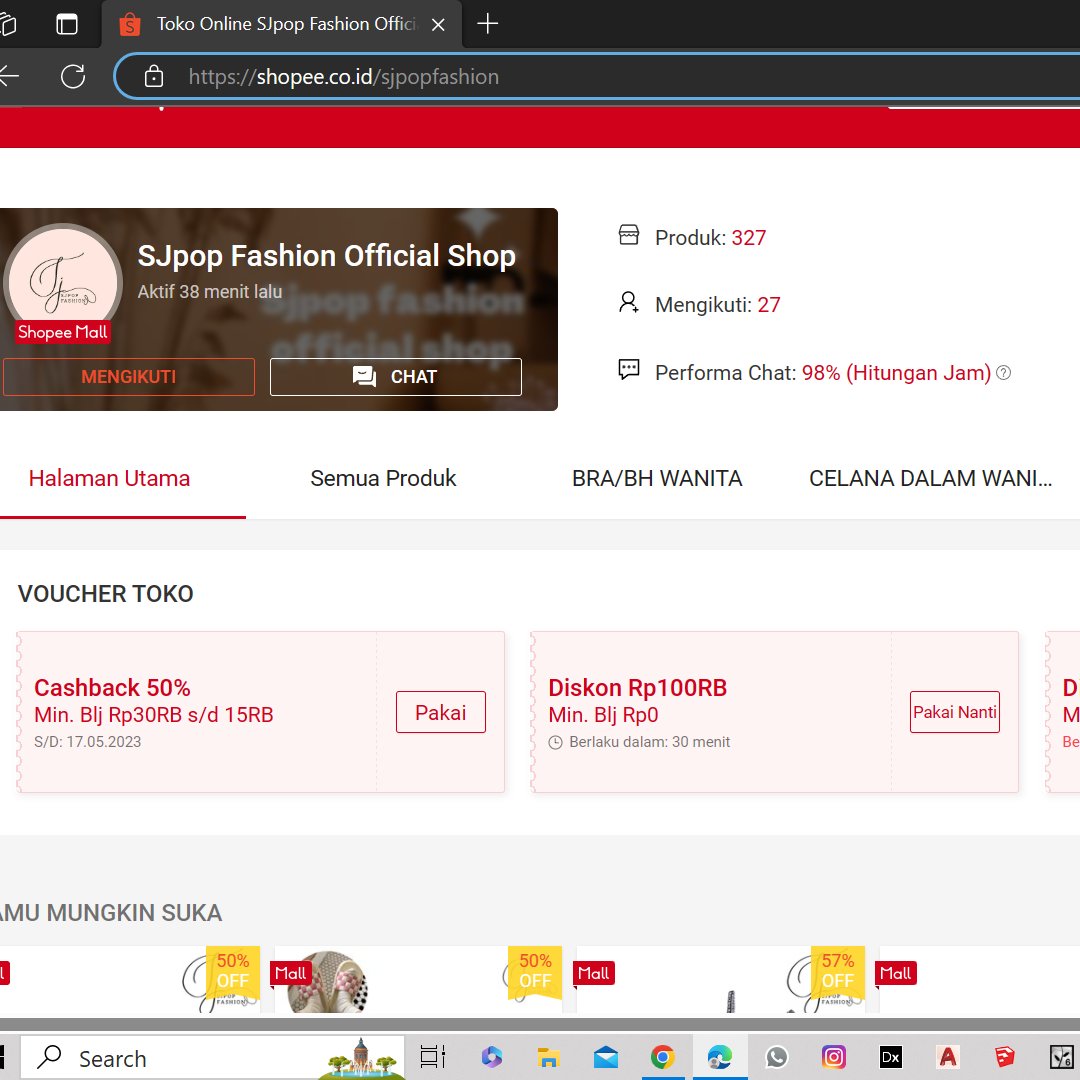The width and height of the screenshot is (1080, 1080).
Task: Click the Produk: 327 count
Action: [x=748, y=238]
